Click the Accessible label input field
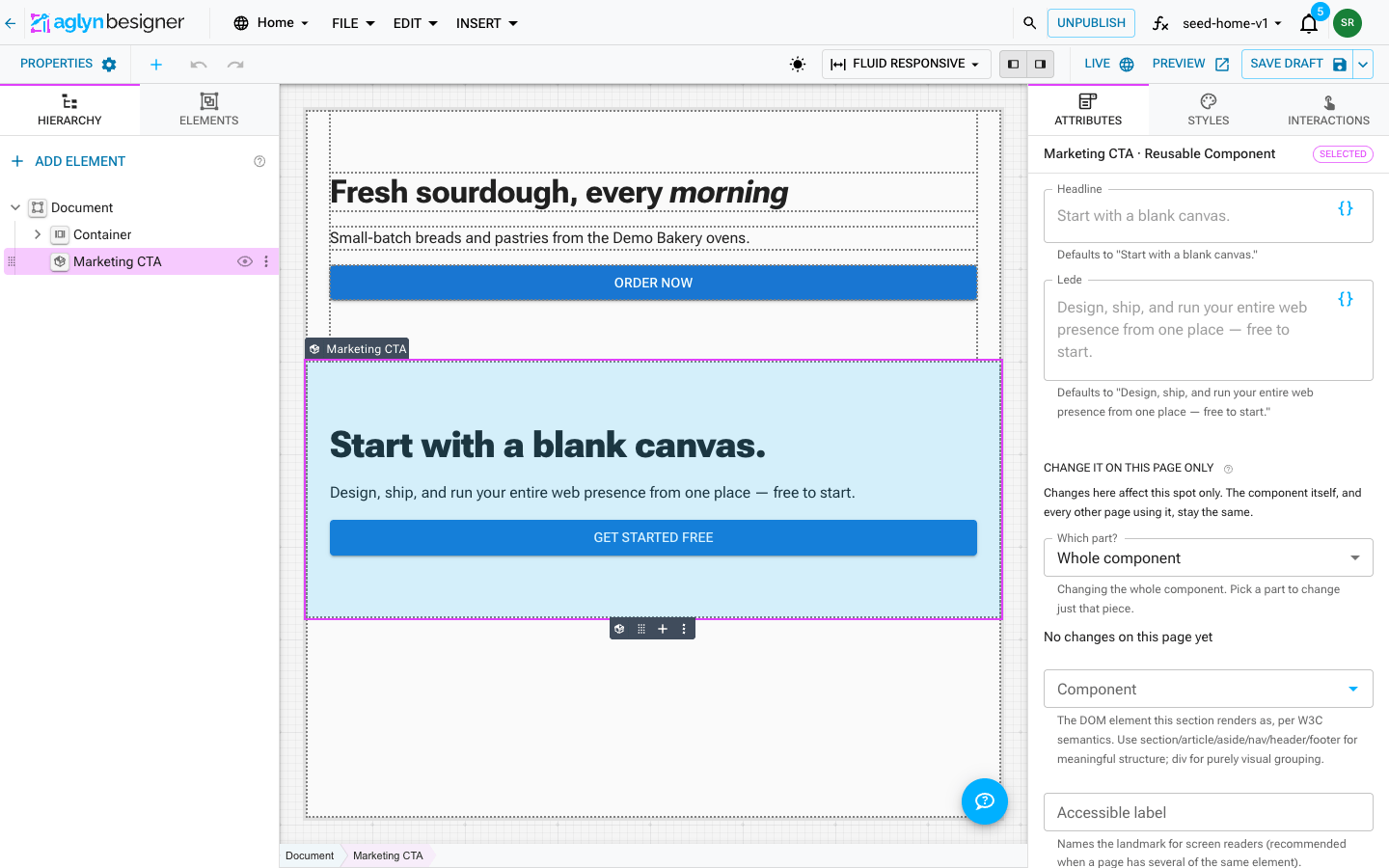 point(1209,812)
